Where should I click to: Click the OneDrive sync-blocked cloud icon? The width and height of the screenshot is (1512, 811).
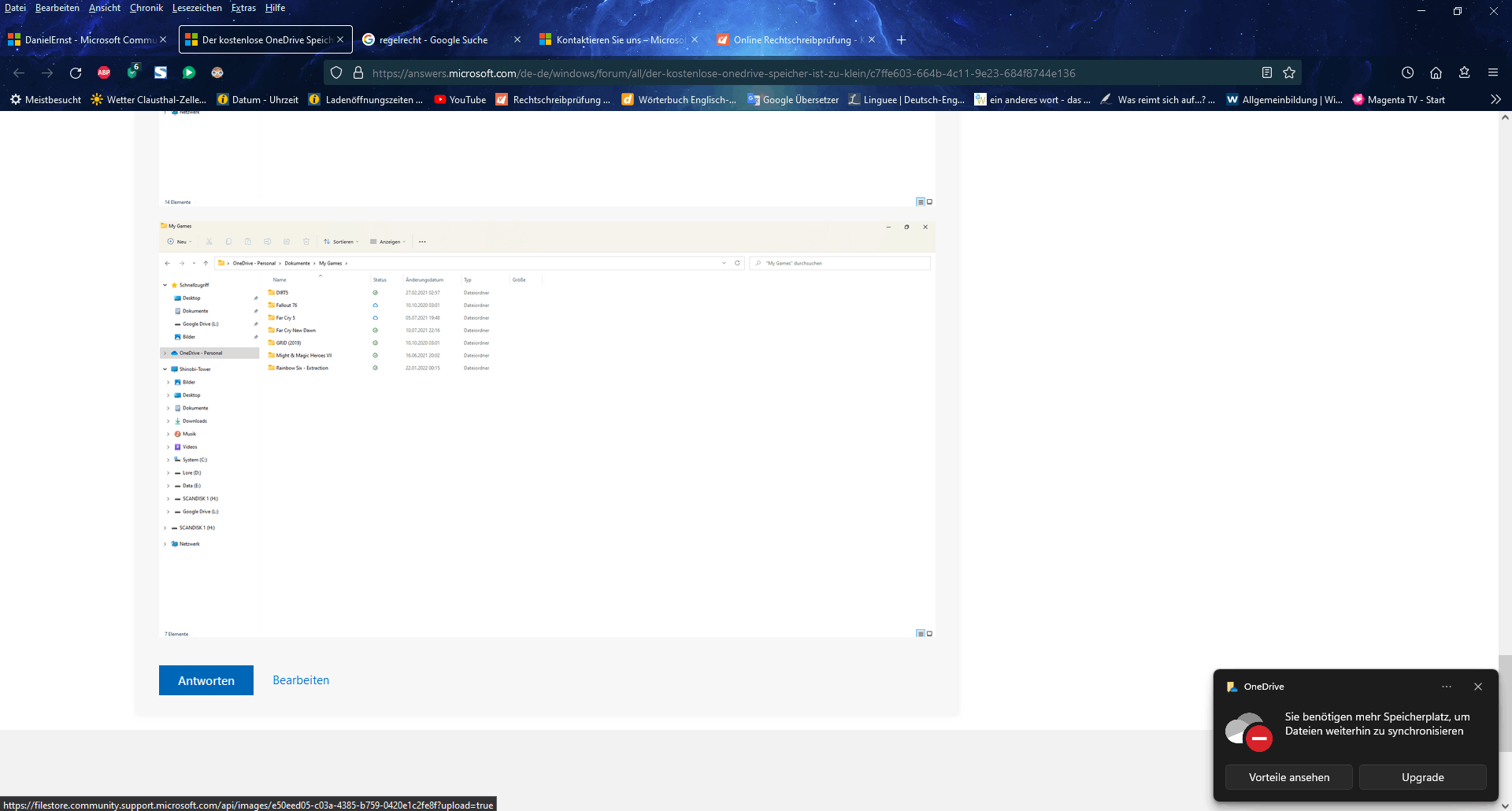(1249, 731)
